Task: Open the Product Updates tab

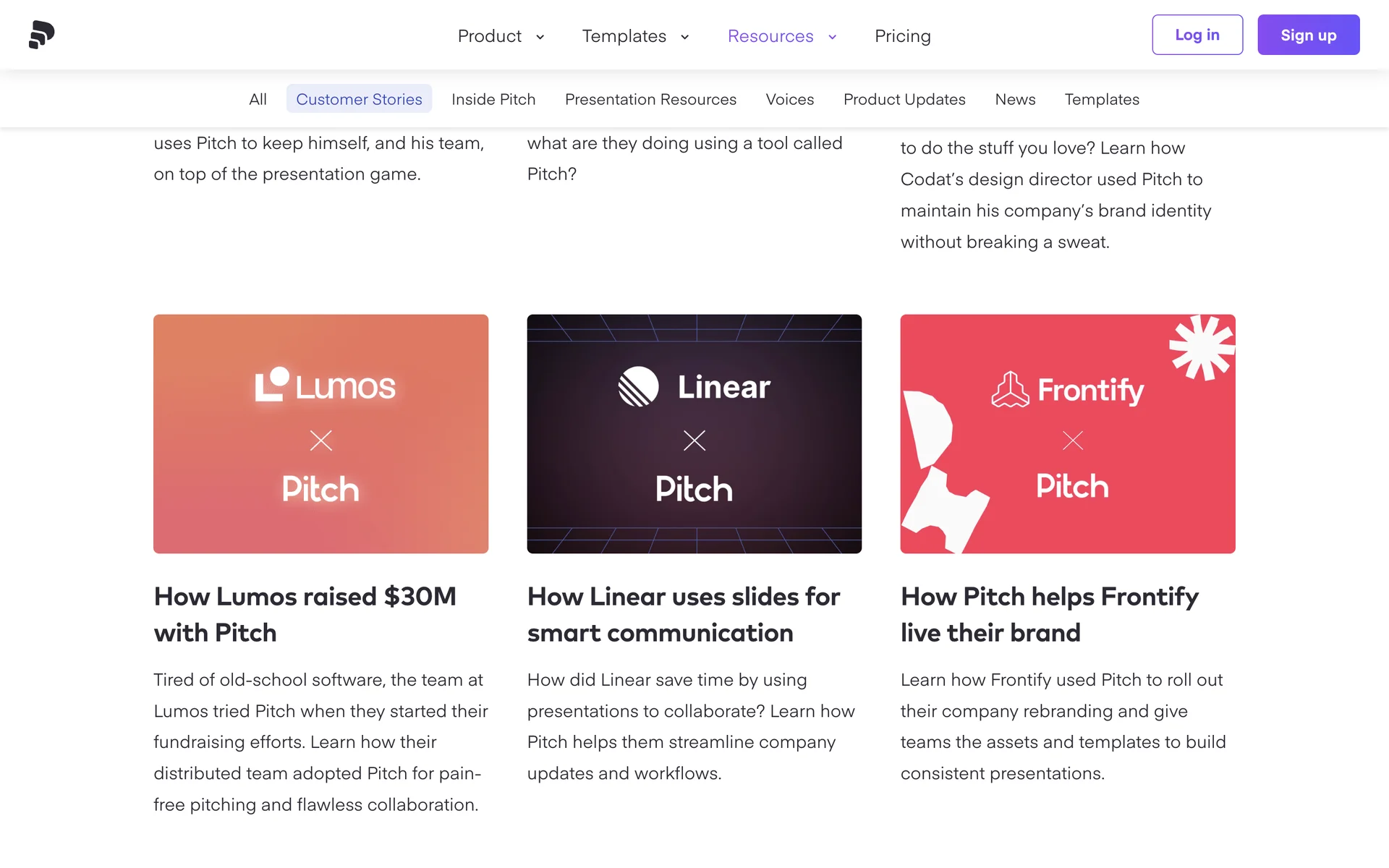Action: (x=904, y=99)
